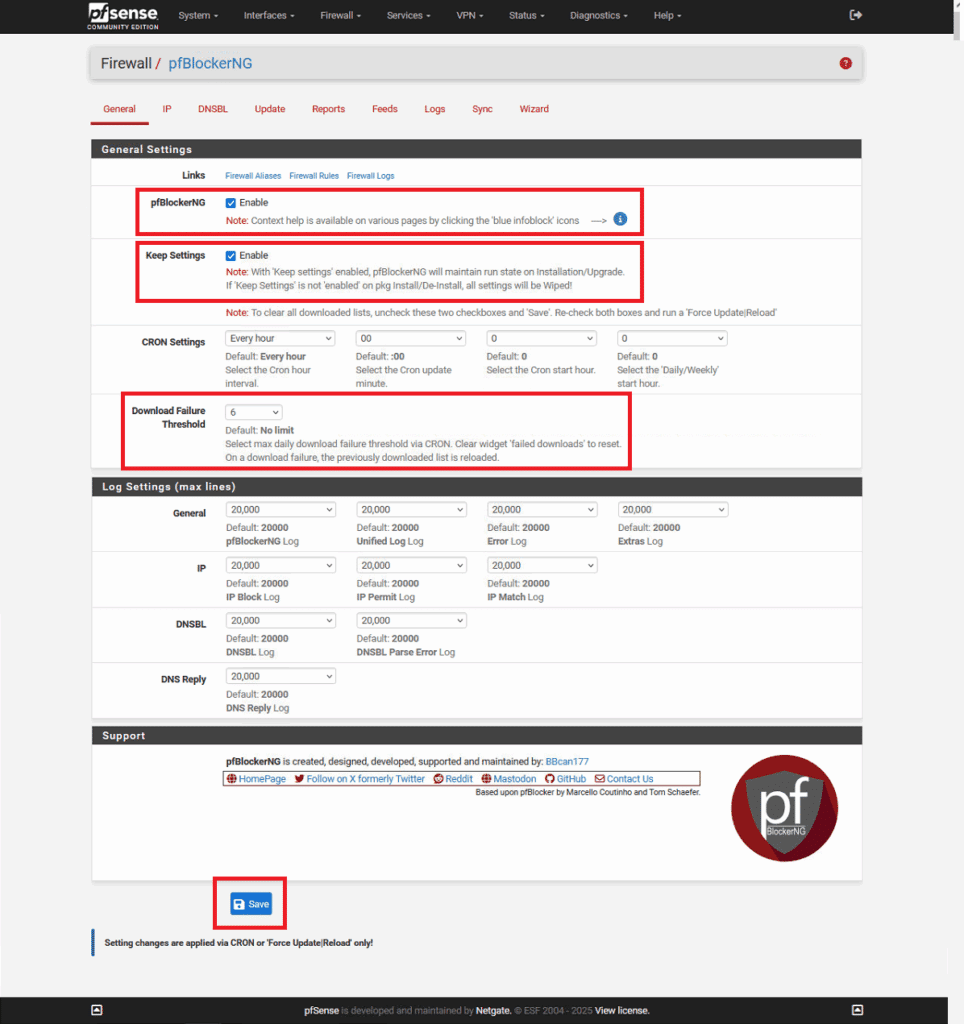Click the footer left panel toggle icon
The image size is (964, 1024).
tap(97, 1010)
